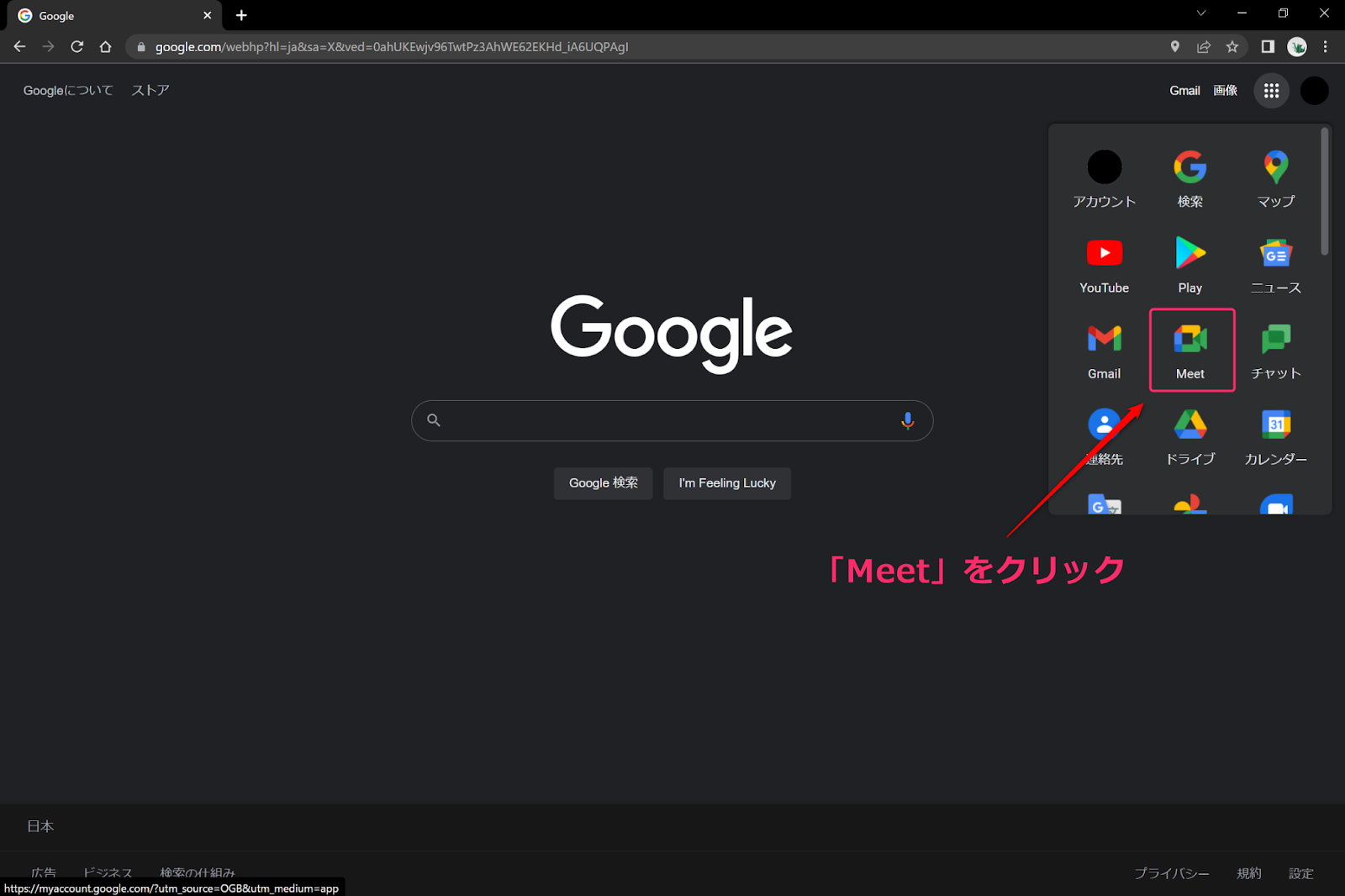Screen dimensions: 1345x896
Task: Select the Google browser tab
Action: 113,16
